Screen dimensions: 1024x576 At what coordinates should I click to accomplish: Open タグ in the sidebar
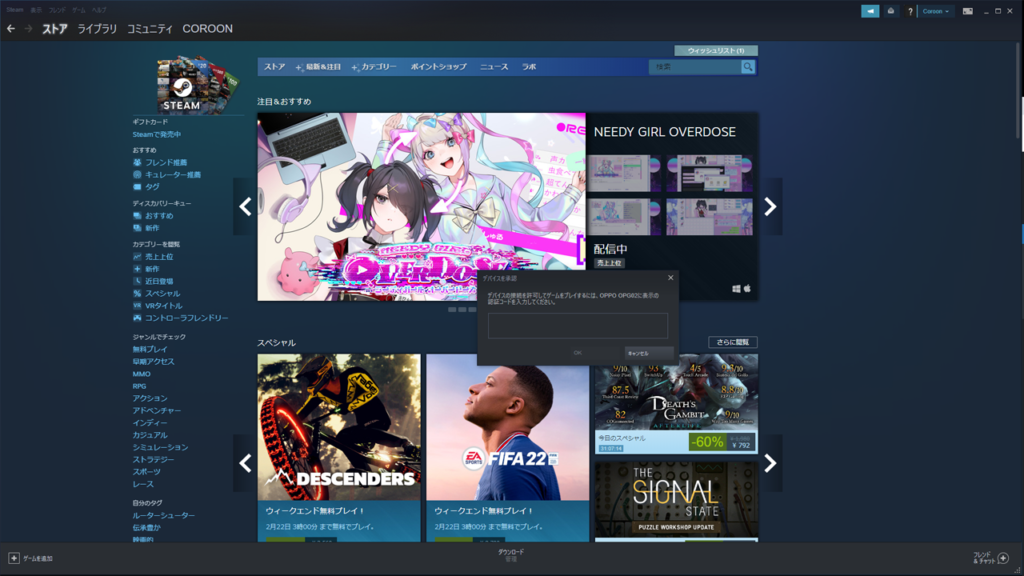[152, 187]
